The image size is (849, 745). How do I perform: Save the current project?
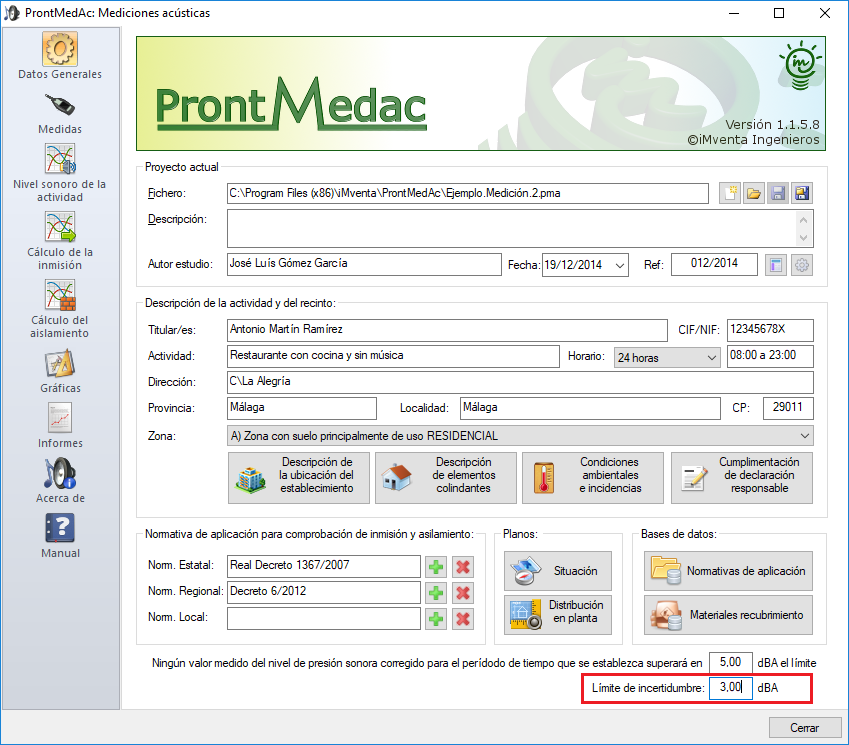pyautogui.click(x=778, y=193)
